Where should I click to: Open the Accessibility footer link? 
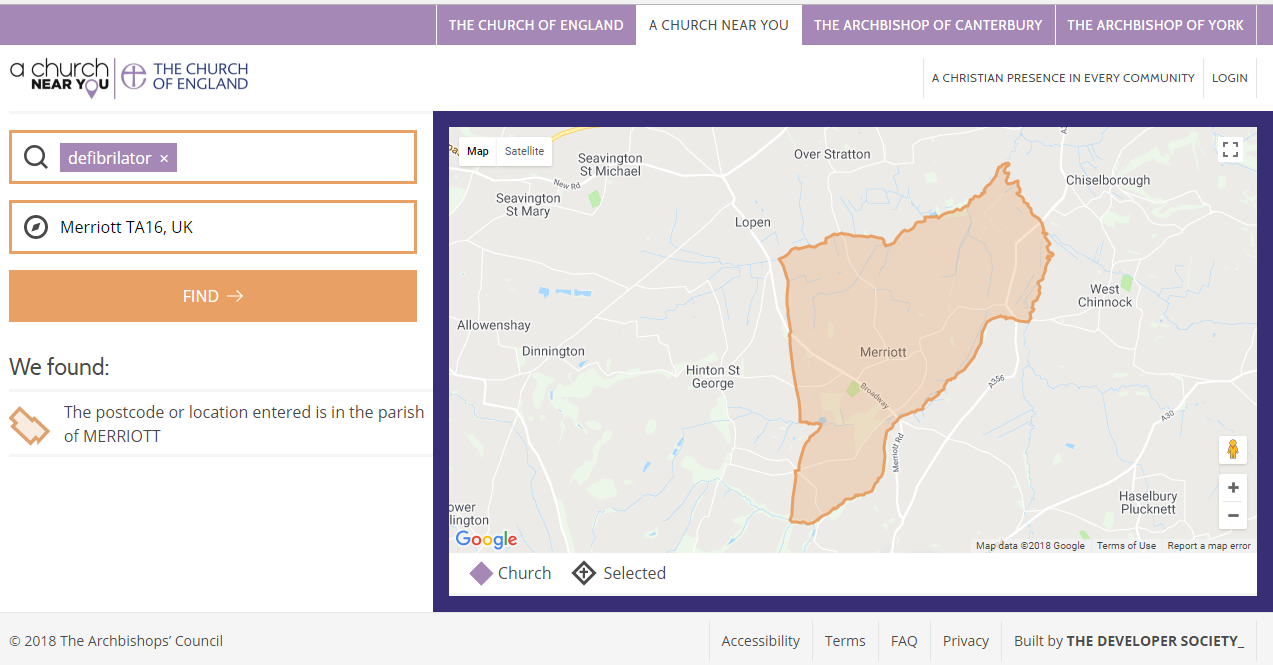760,641
